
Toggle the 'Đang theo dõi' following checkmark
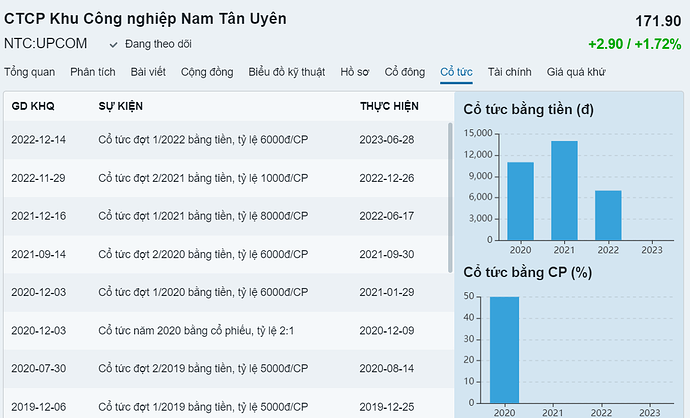(114, 44)
